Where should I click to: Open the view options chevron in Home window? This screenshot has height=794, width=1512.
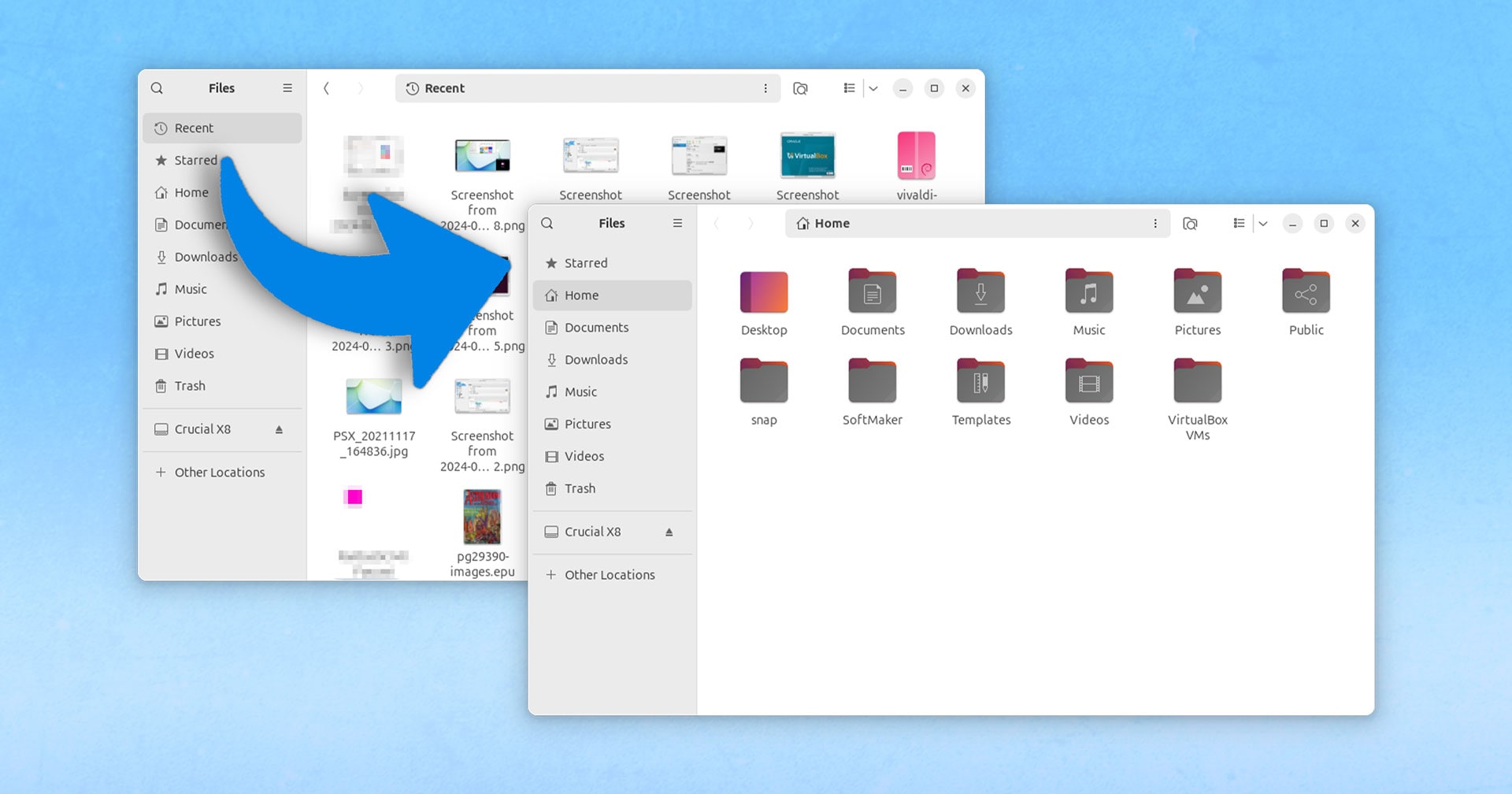[x=1263, y=224]
